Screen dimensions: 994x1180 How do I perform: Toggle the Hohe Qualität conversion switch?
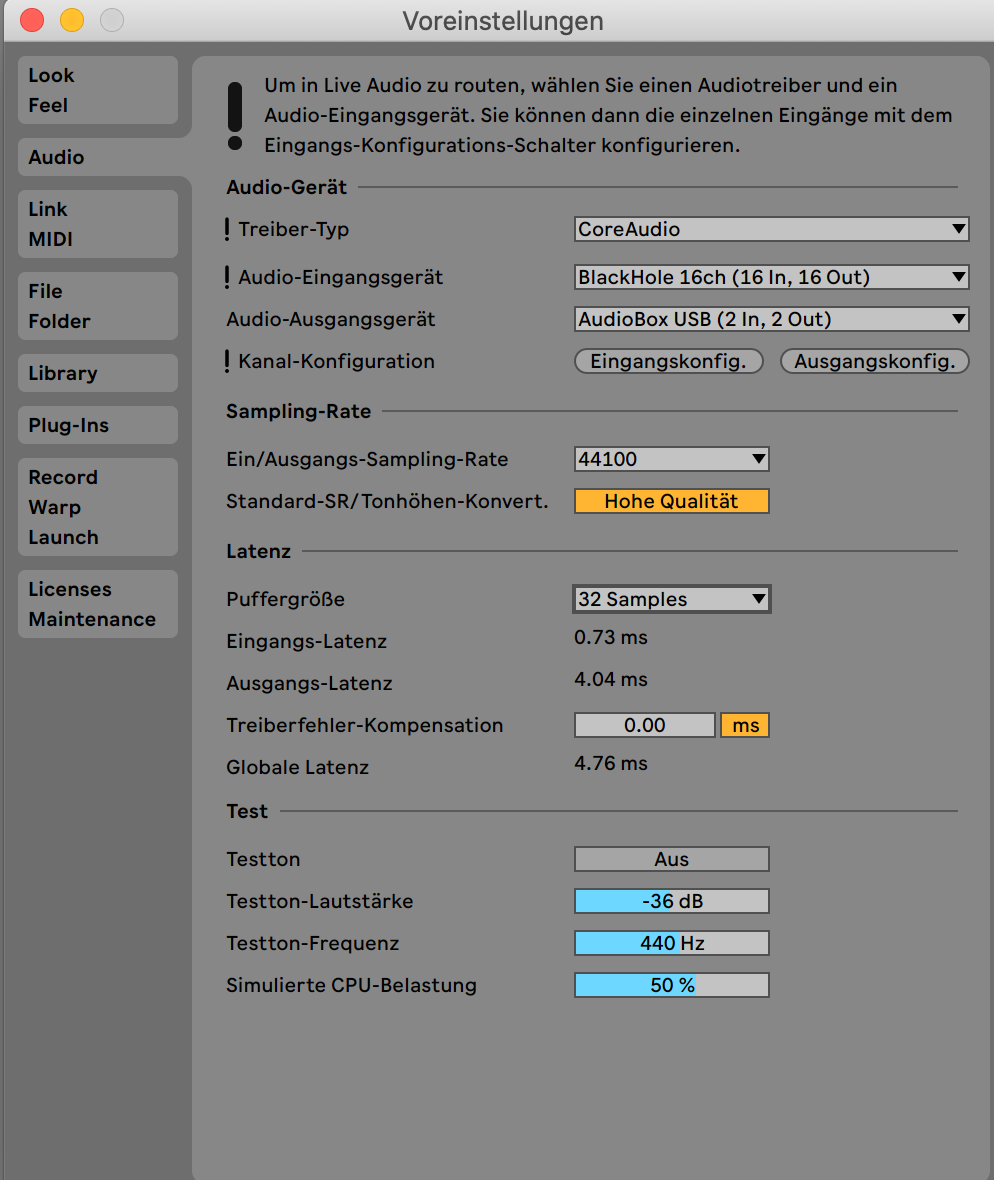671,501
